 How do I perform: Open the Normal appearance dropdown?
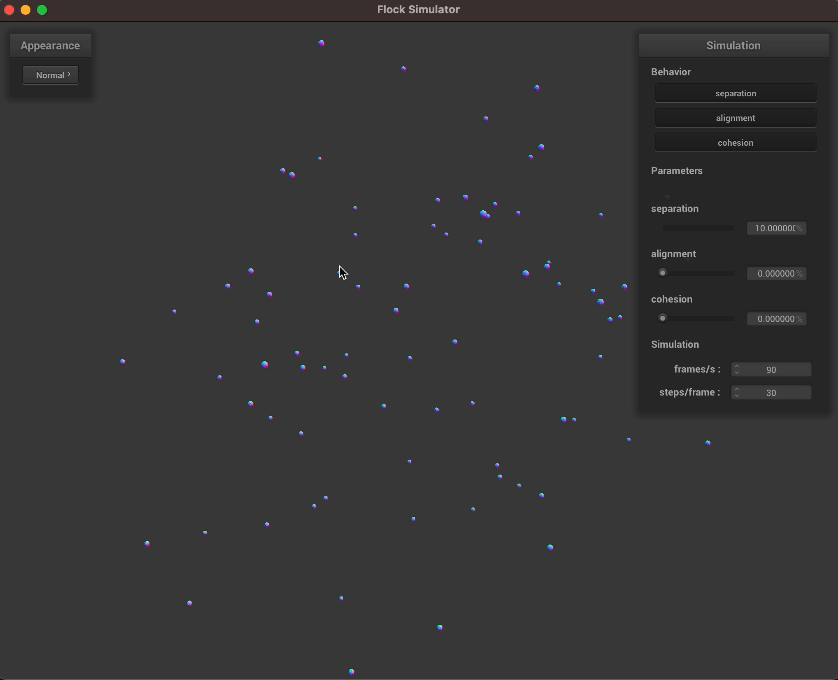[x=51, y=75]
